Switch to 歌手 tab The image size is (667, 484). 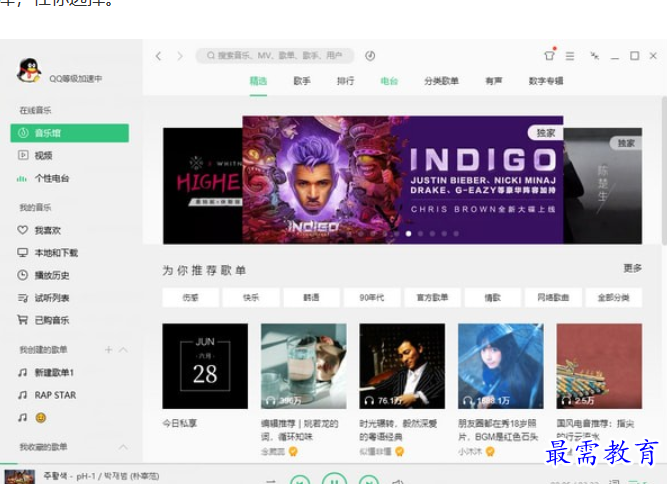click(302, 81)
